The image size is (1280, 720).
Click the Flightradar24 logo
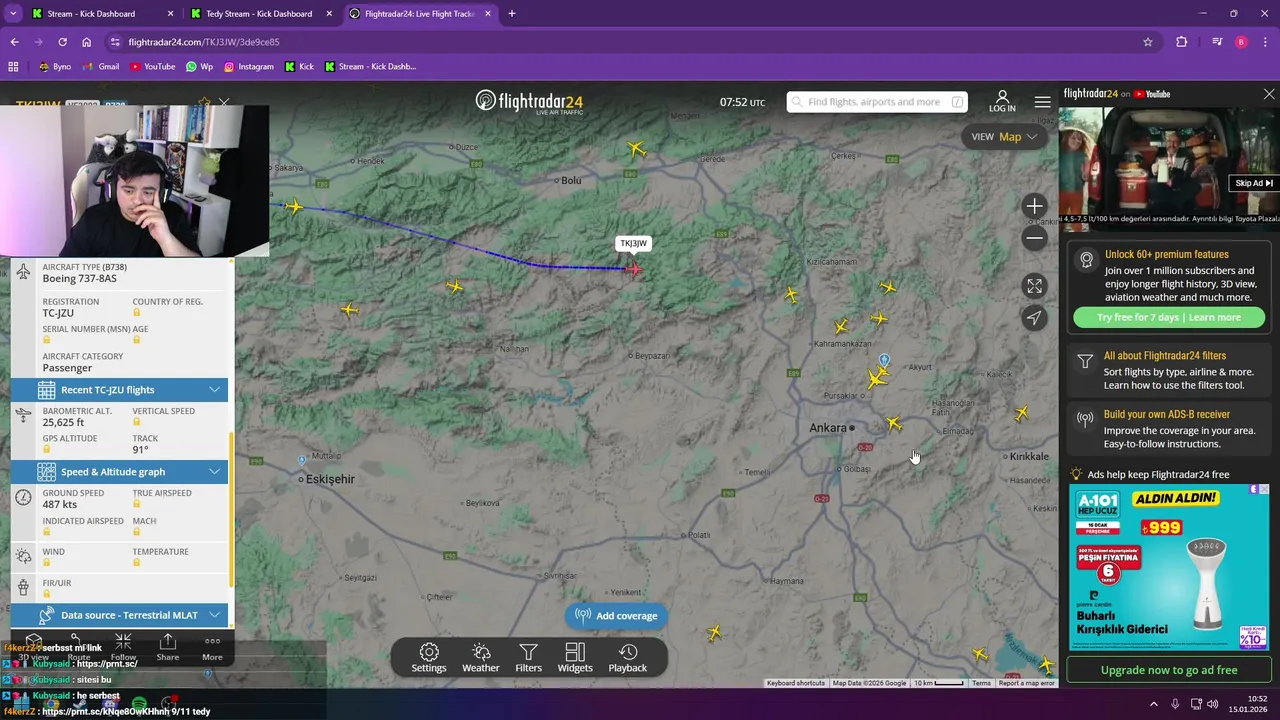click(529, 102)
